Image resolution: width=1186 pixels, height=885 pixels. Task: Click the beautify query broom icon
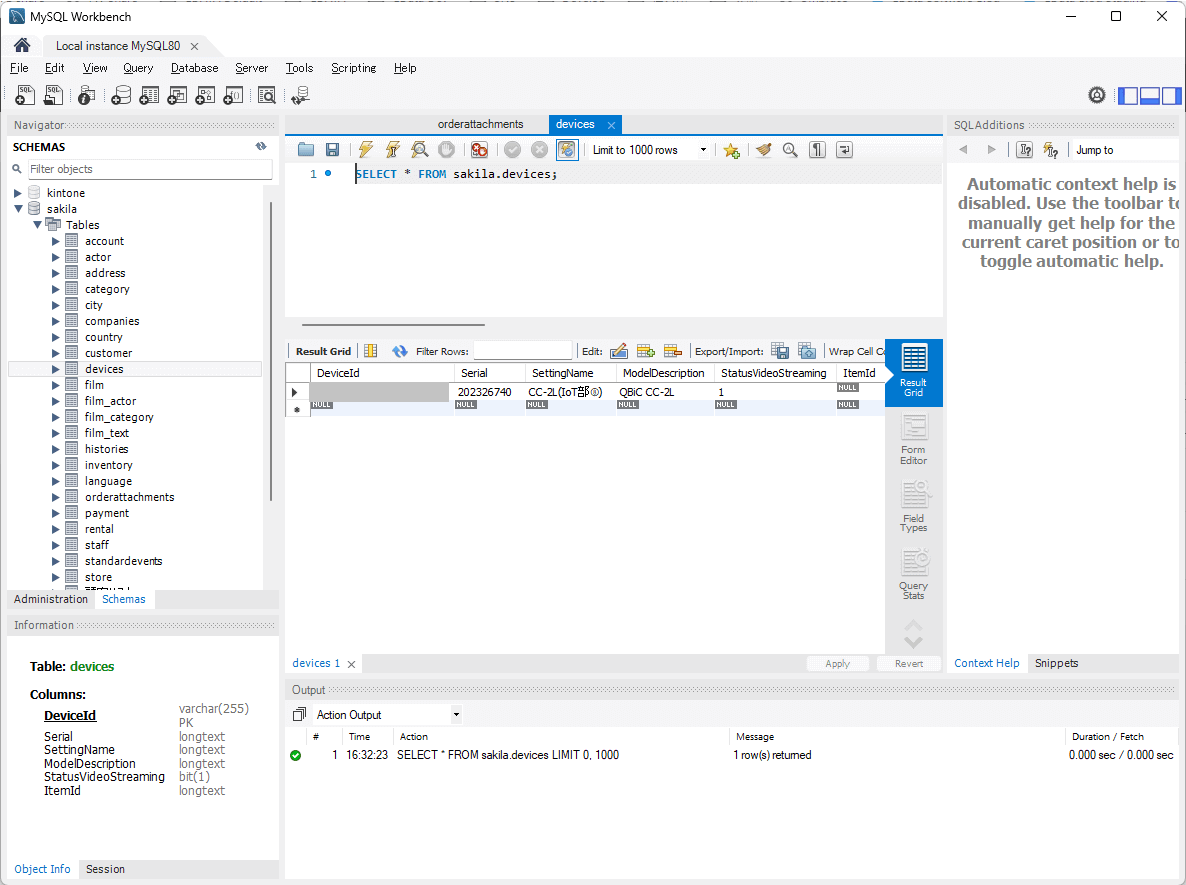[764, 150]
